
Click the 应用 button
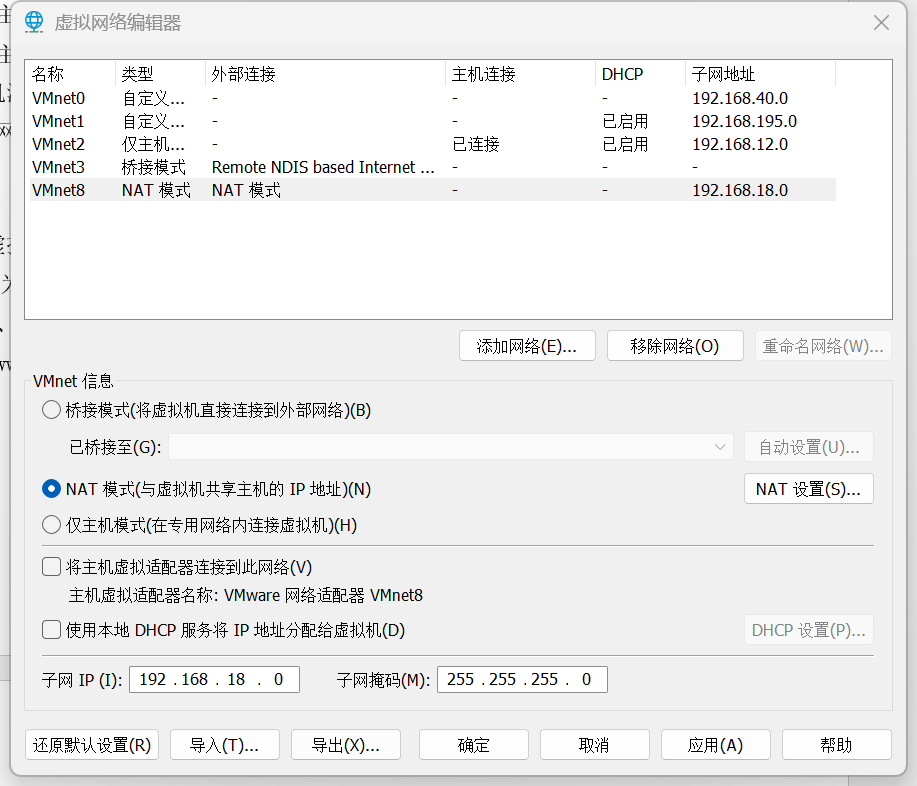click(715, 744)
